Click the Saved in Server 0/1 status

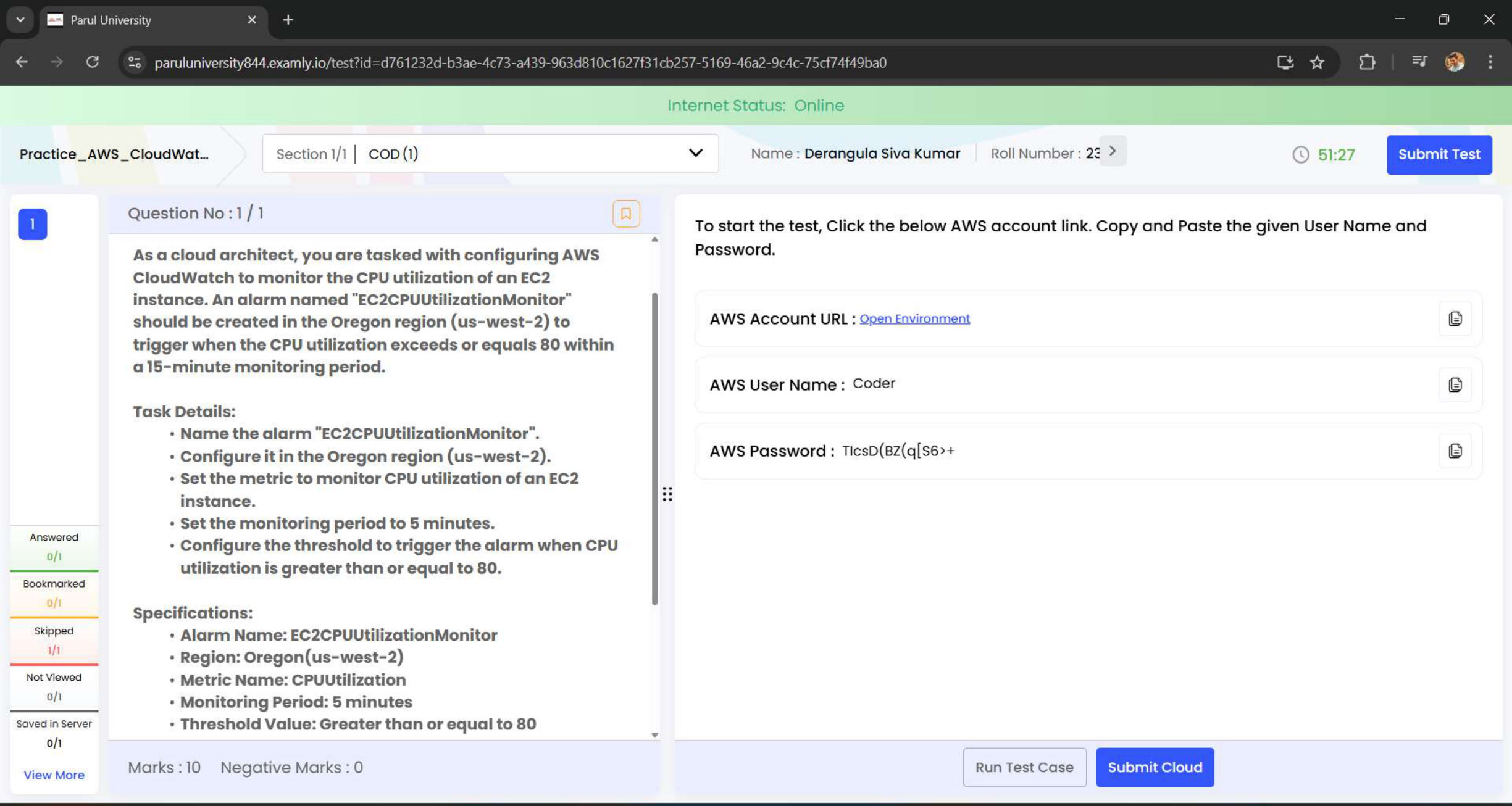pyautogui.click(x=54, y=733)
